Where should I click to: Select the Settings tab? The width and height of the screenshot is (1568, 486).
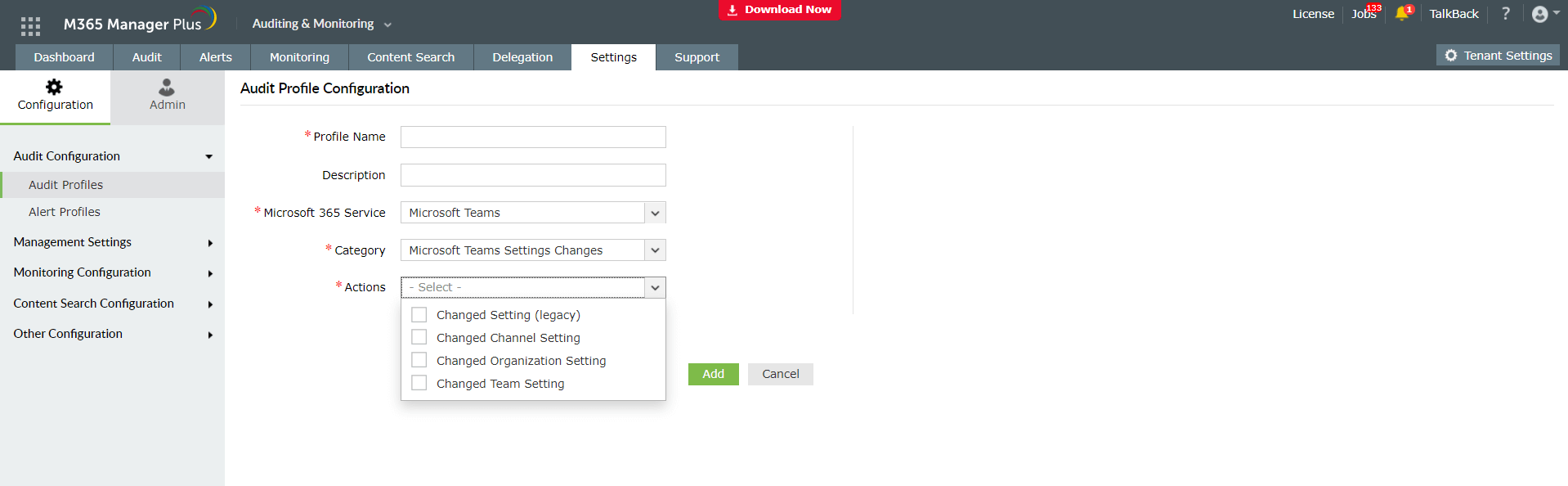coord(614,57)
